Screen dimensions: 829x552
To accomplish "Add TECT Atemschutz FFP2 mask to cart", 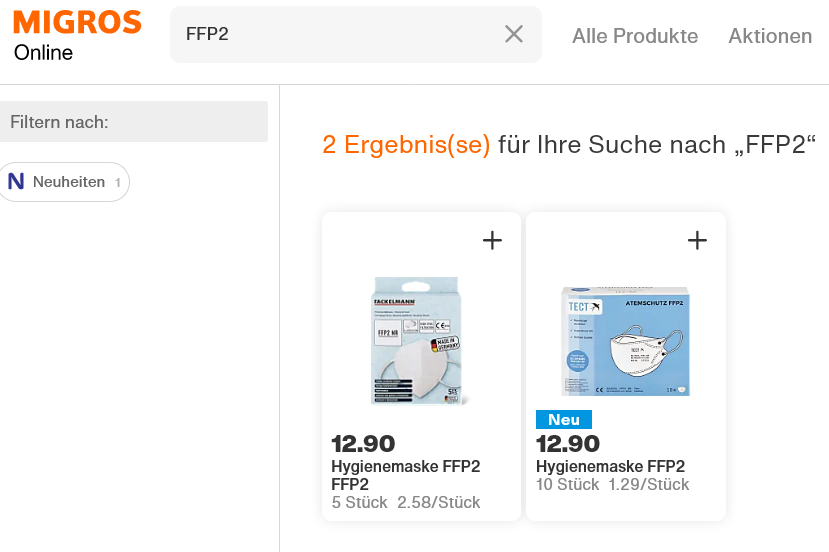I will tap(697, 240).
